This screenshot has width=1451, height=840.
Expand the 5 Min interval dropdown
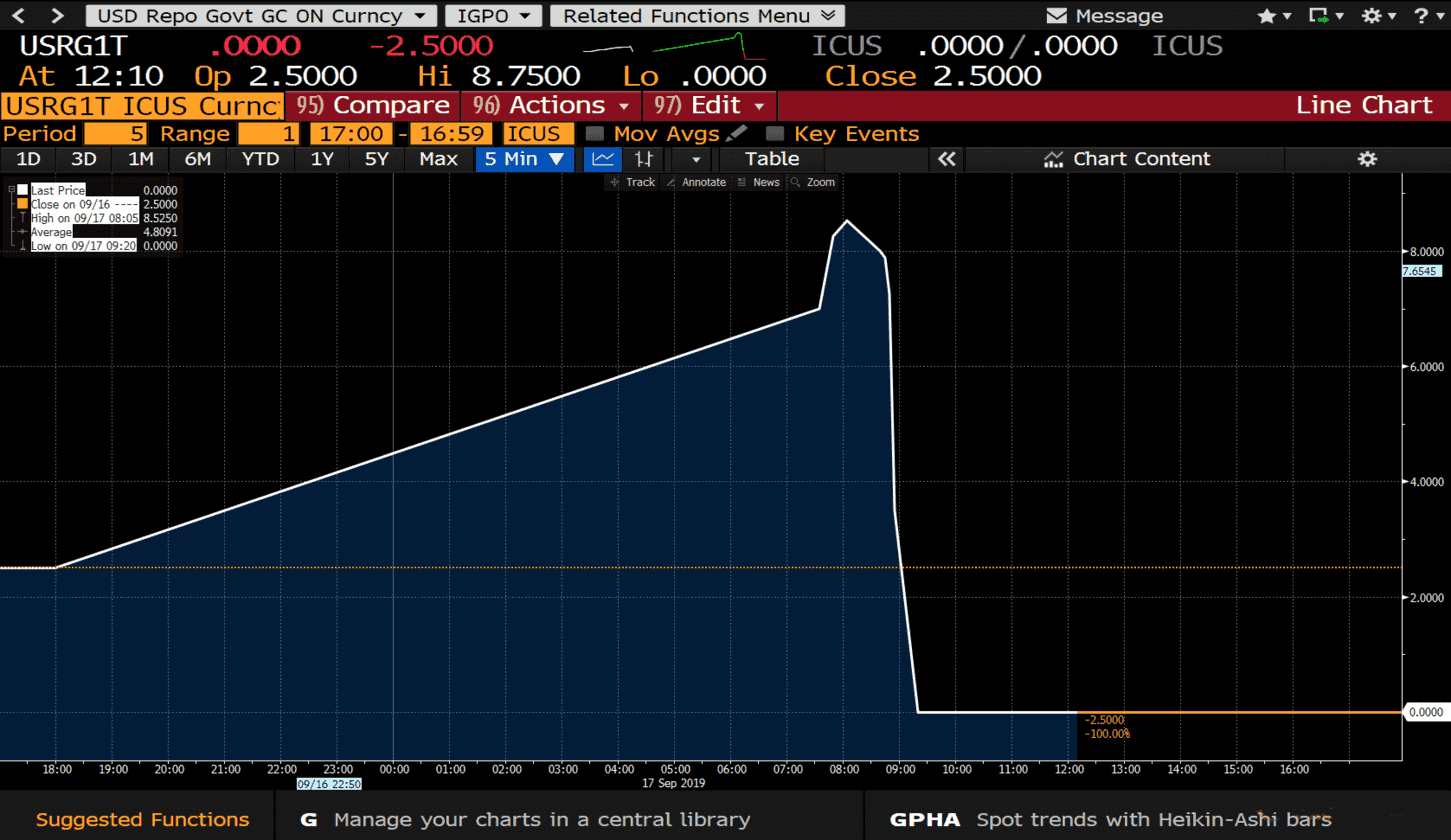pyautogui.click(x=524, y=159)
